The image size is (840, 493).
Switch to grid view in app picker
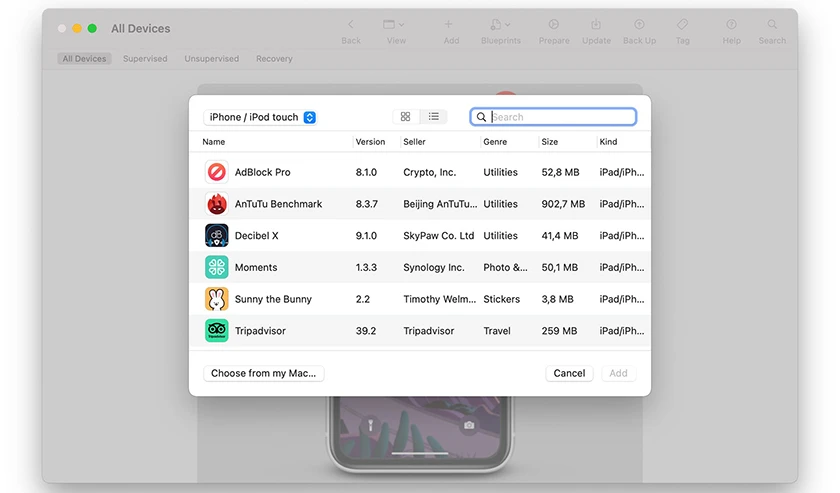pos(406,116)
